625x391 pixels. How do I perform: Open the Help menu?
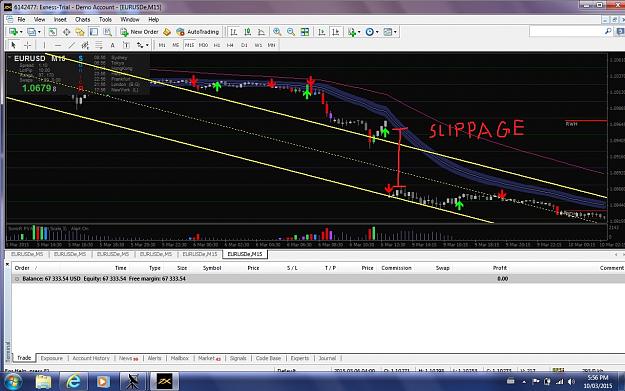click(153, 19)
